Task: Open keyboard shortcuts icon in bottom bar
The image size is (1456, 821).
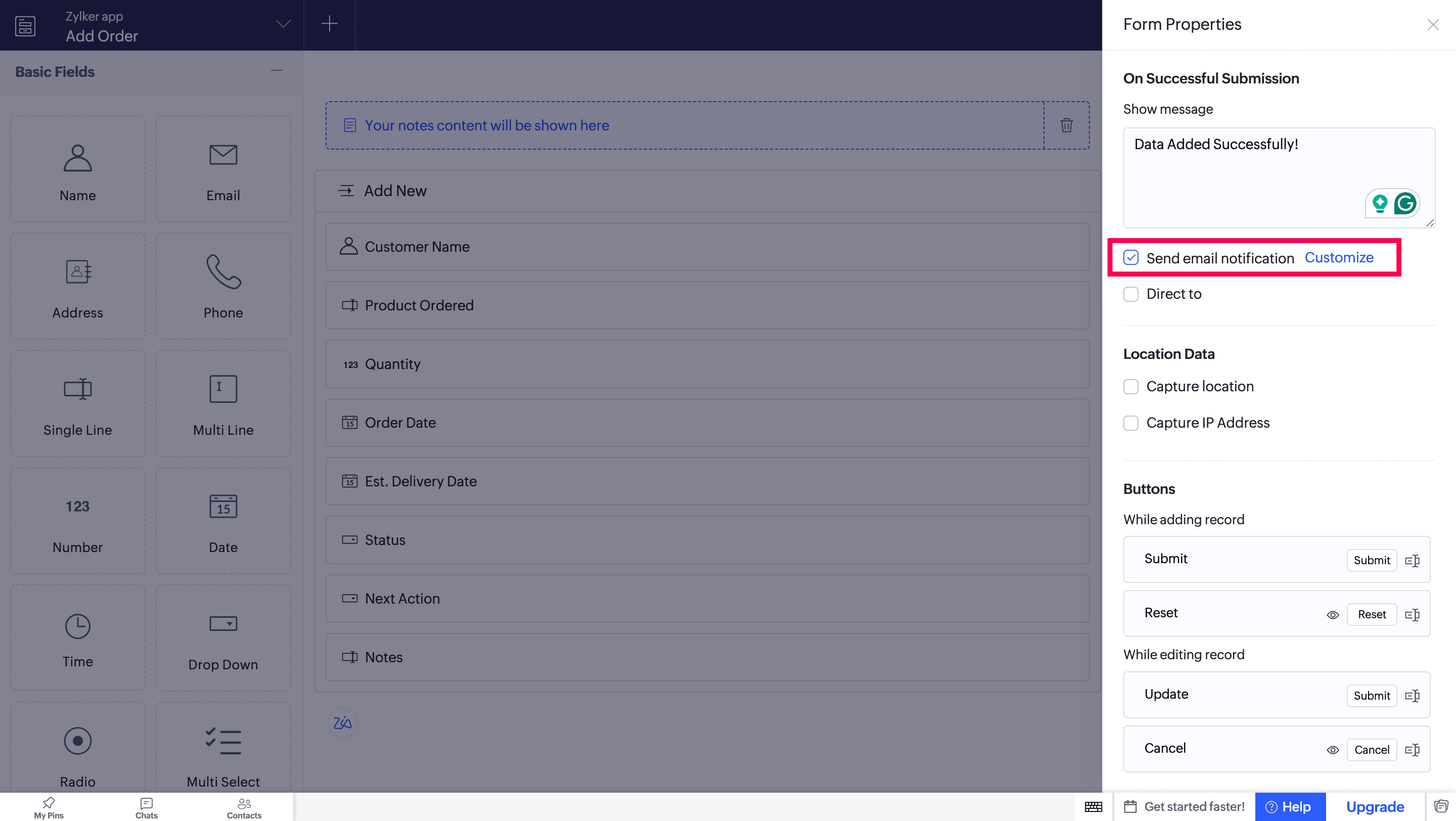Action: (x=1093, y=806)
